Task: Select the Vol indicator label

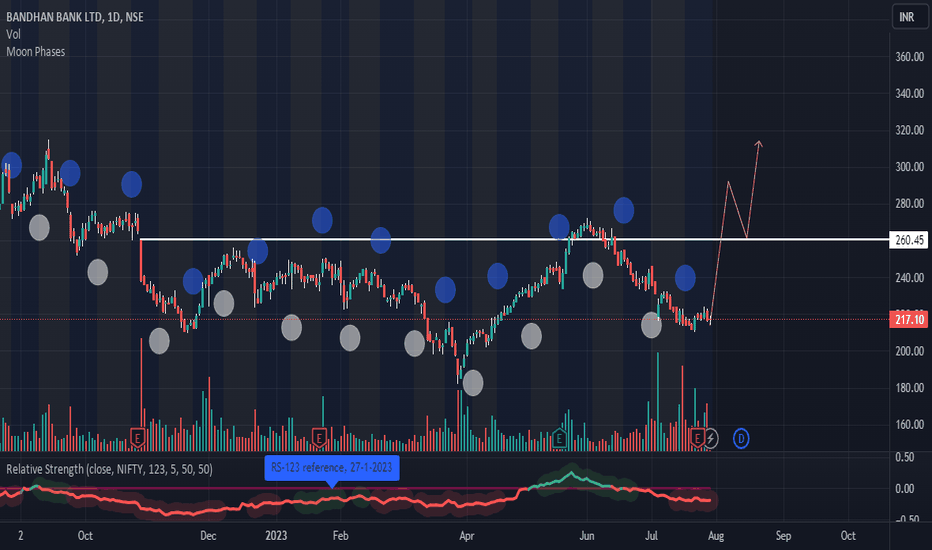Action: coord(13,34)
